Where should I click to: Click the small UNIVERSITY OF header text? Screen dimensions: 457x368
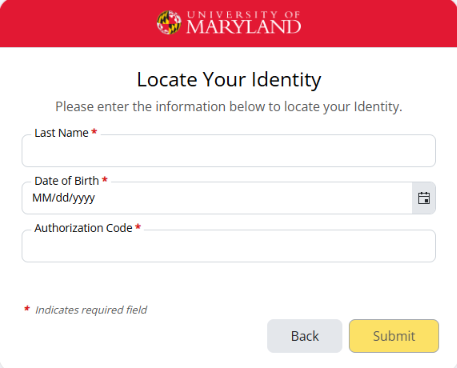click(x=244, y=15)
